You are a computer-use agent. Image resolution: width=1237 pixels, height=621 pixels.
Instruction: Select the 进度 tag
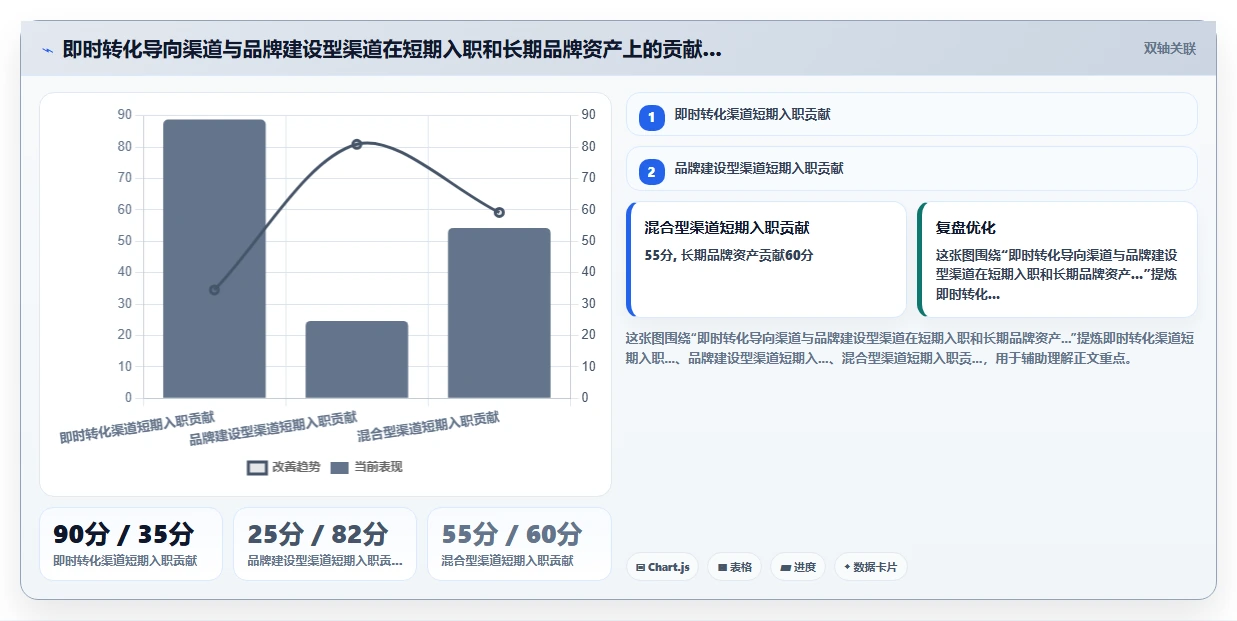pos(798,567)
